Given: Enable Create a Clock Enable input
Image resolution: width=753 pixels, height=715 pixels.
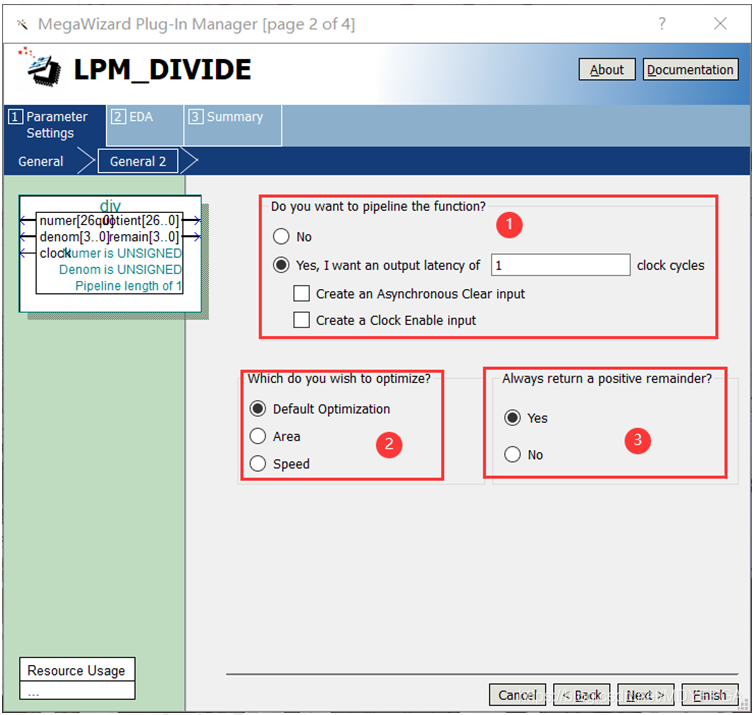Looking at the screenshot, I should tap(301, 320).
